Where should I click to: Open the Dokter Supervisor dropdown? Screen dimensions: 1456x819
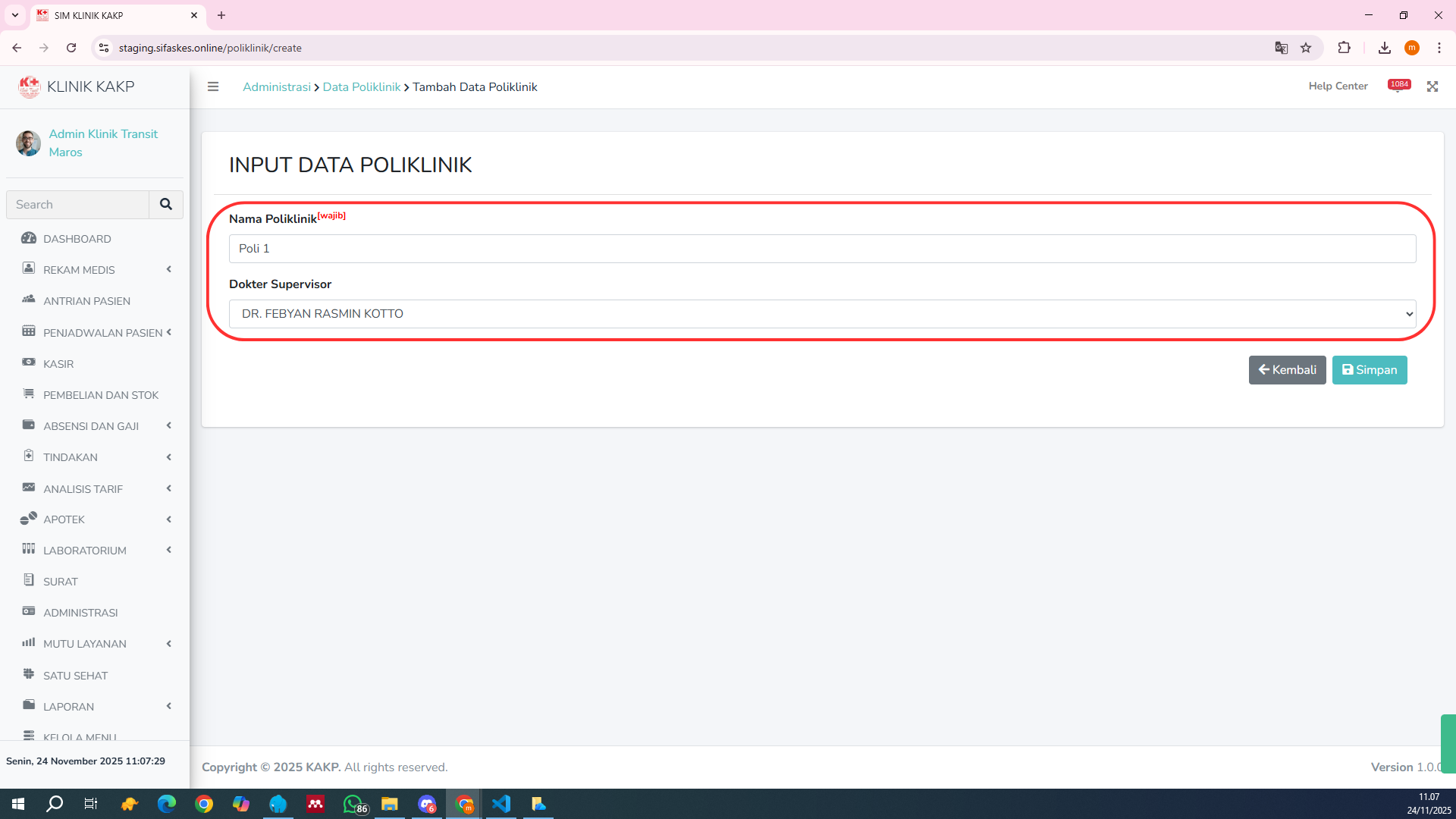pyautogui.click(x=822, y=314)
